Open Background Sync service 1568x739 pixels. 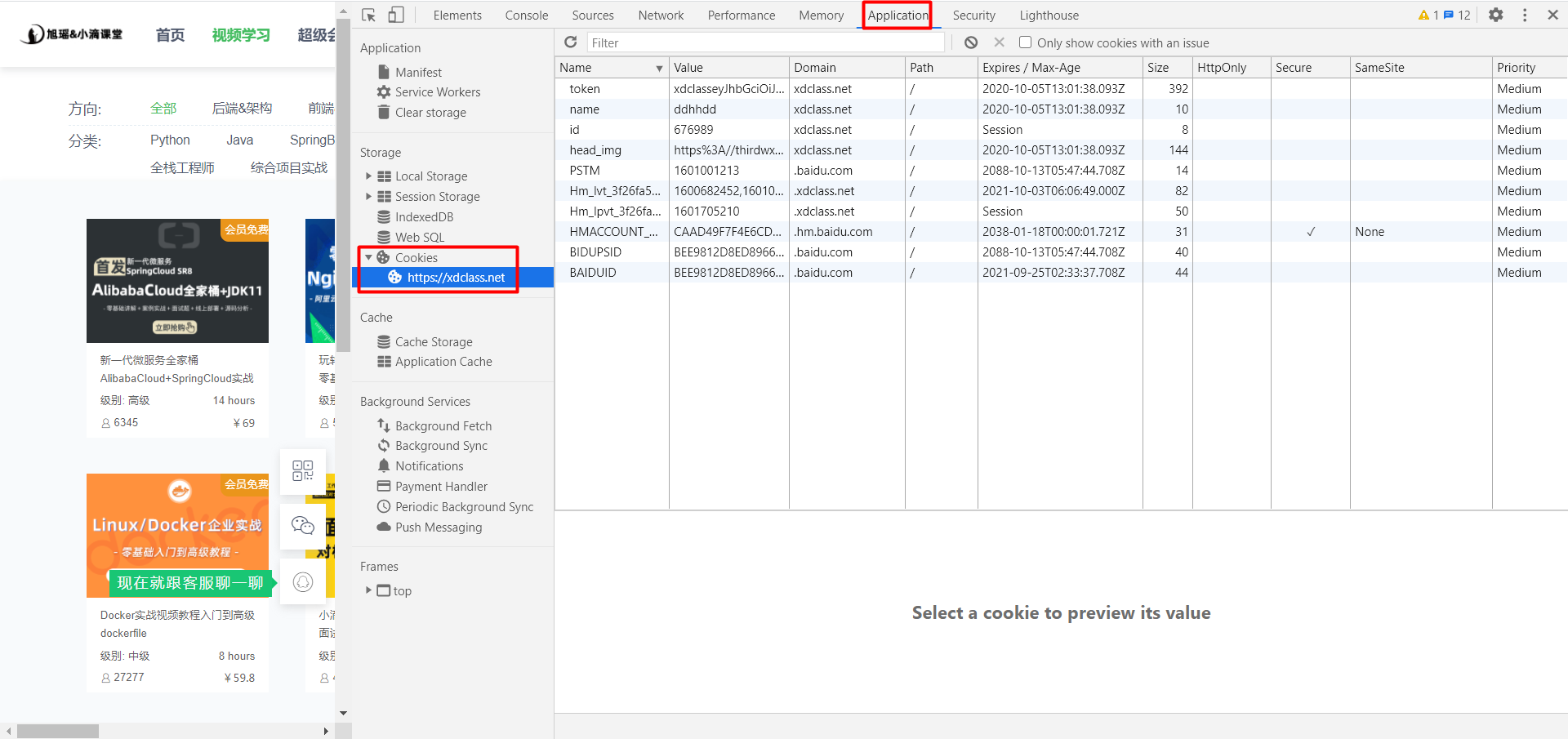click(x=432, y=445)
